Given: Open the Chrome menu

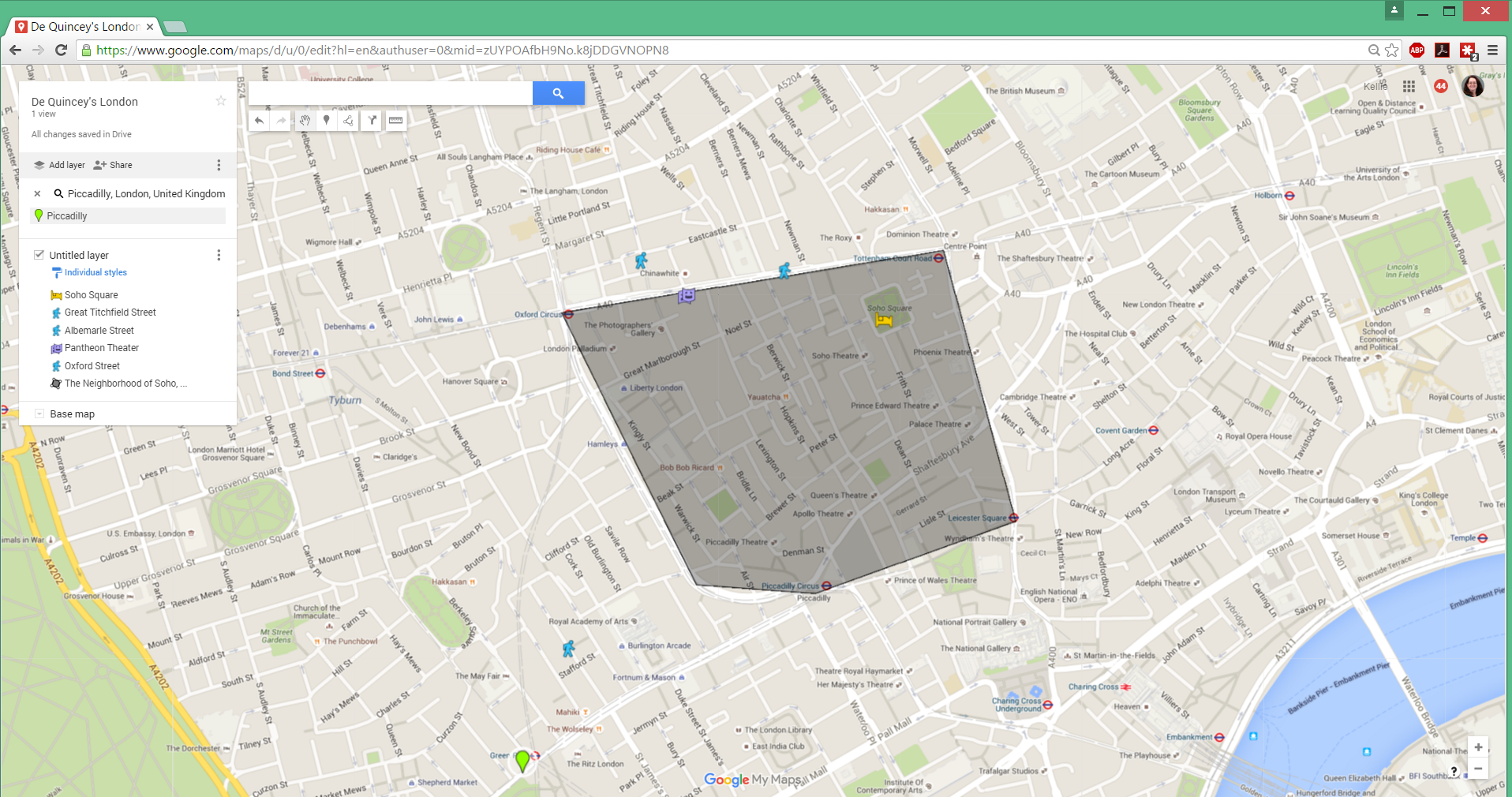Looking at the screenshot, I should point(1492,50).
